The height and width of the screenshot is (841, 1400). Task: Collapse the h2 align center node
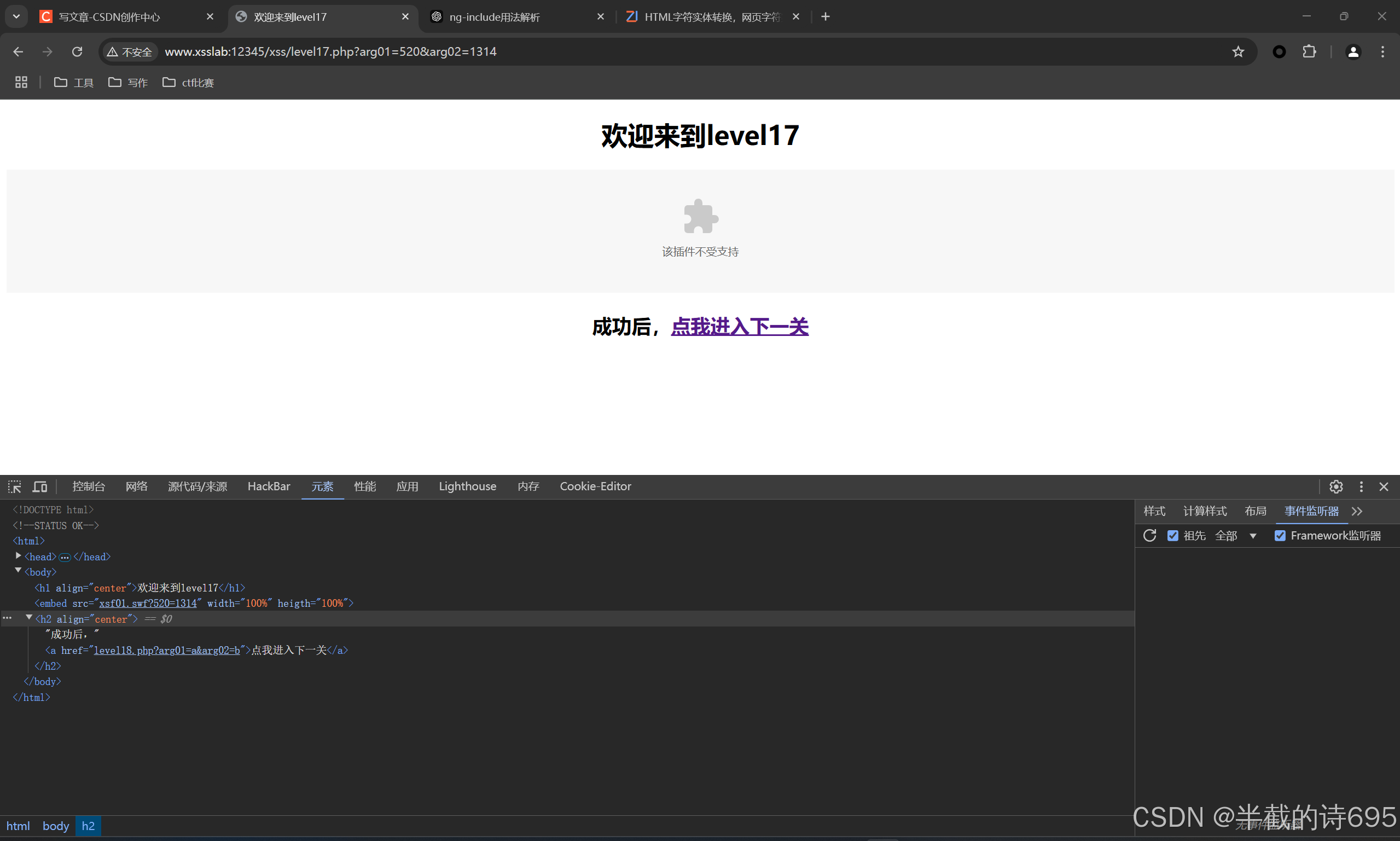29,618
